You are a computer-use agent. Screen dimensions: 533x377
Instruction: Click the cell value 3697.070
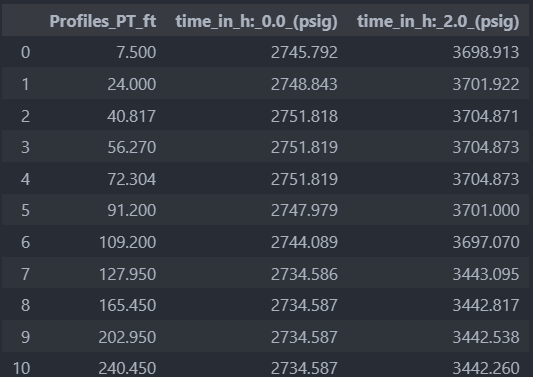486,242
